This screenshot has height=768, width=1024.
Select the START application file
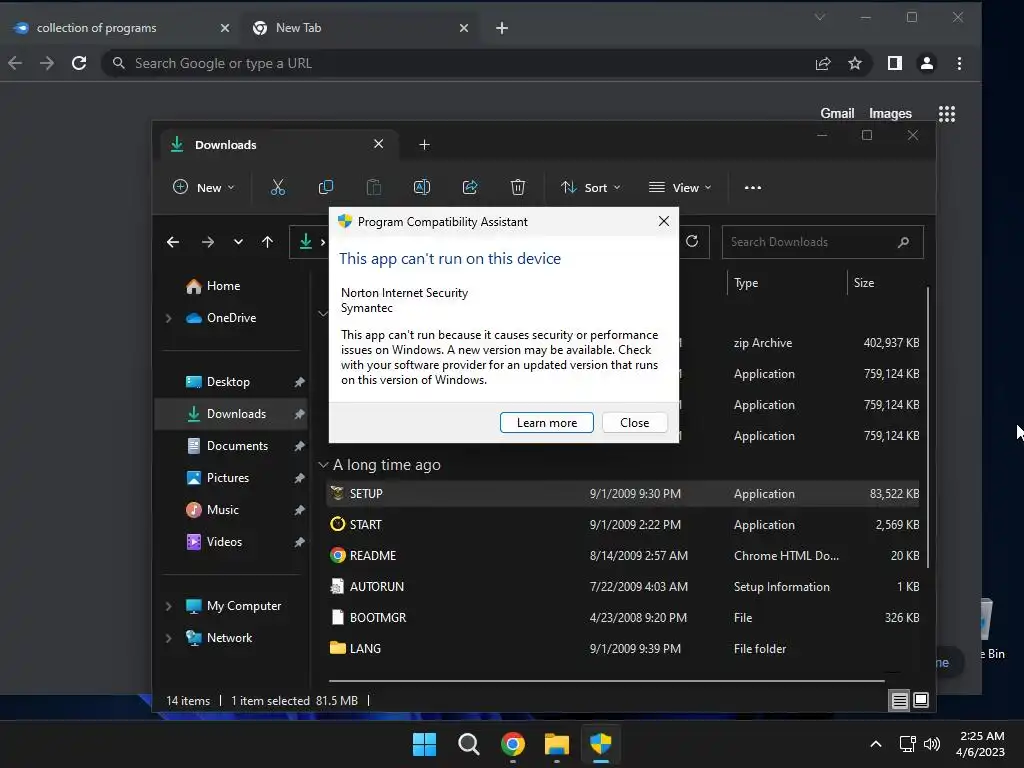(x=622, y=525)
